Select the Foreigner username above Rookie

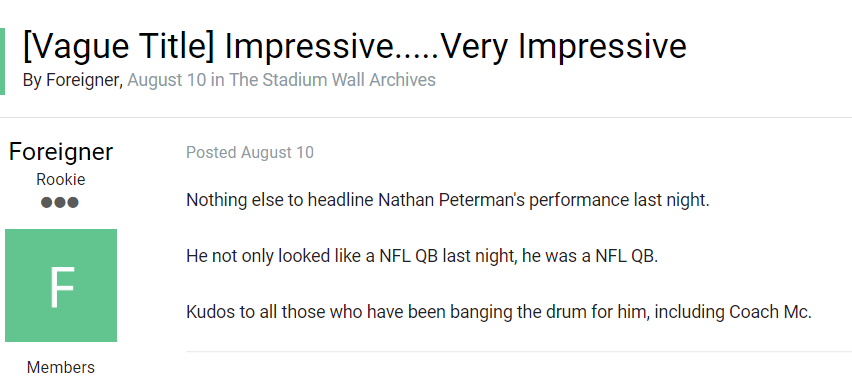[x=61, y=151]
